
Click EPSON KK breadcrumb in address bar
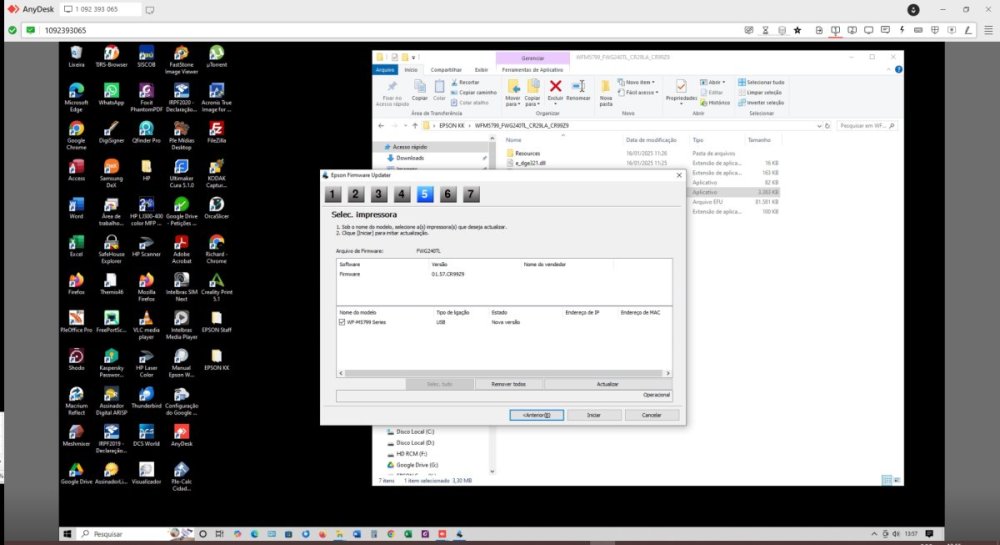(452, 126)
